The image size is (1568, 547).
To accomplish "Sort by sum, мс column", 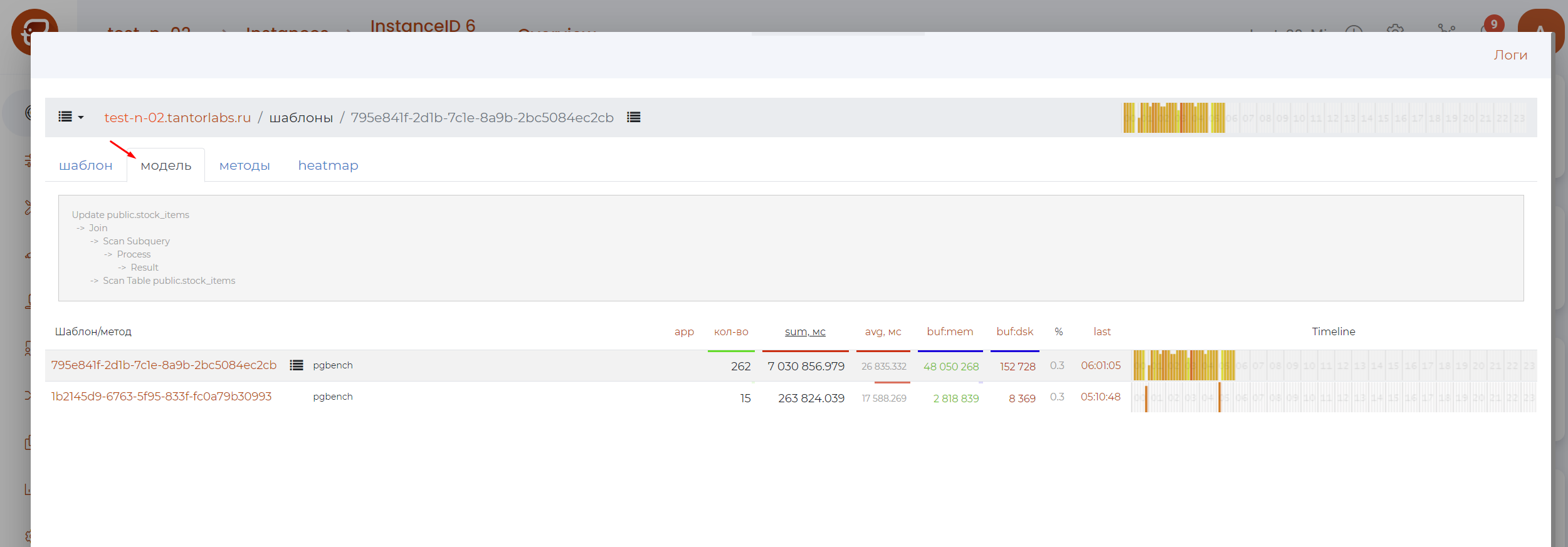I will 804,331.
